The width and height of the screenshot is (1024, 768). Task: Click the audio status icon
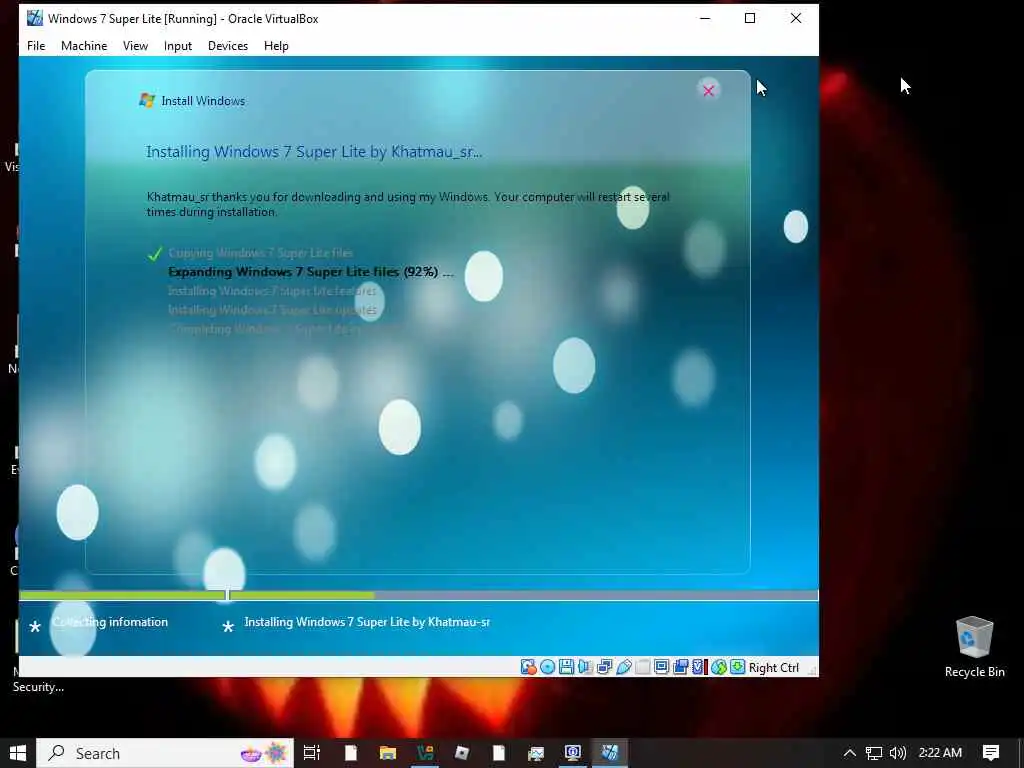pyautogui.click(x=585, y=667)
